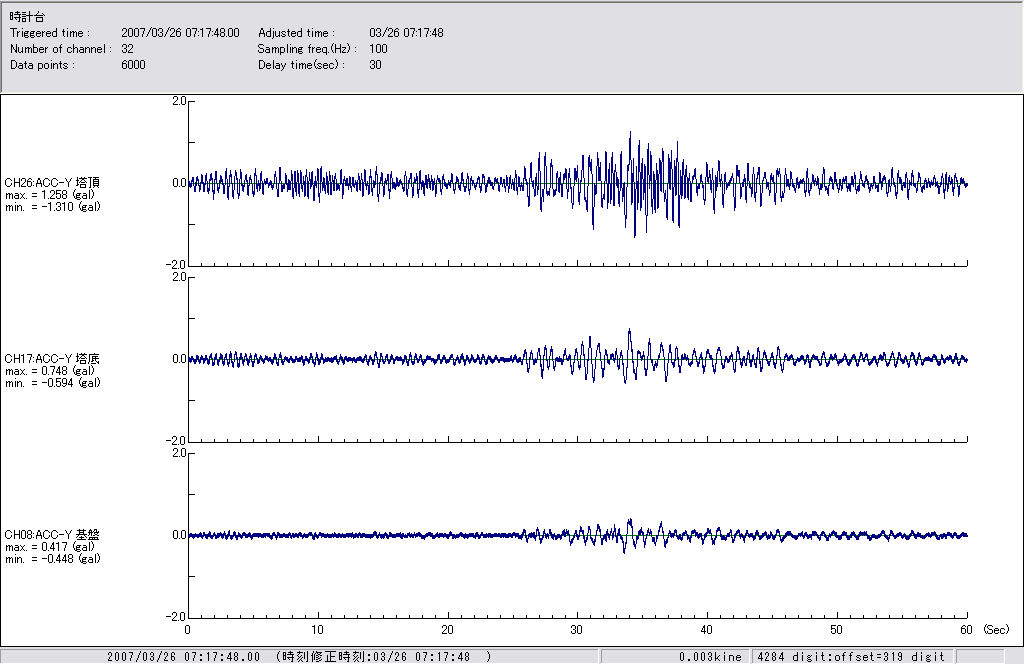This screenshot has width=1024, height=664.
Task: Click the 0.003kine status bar panel
Action: (710, 657)
